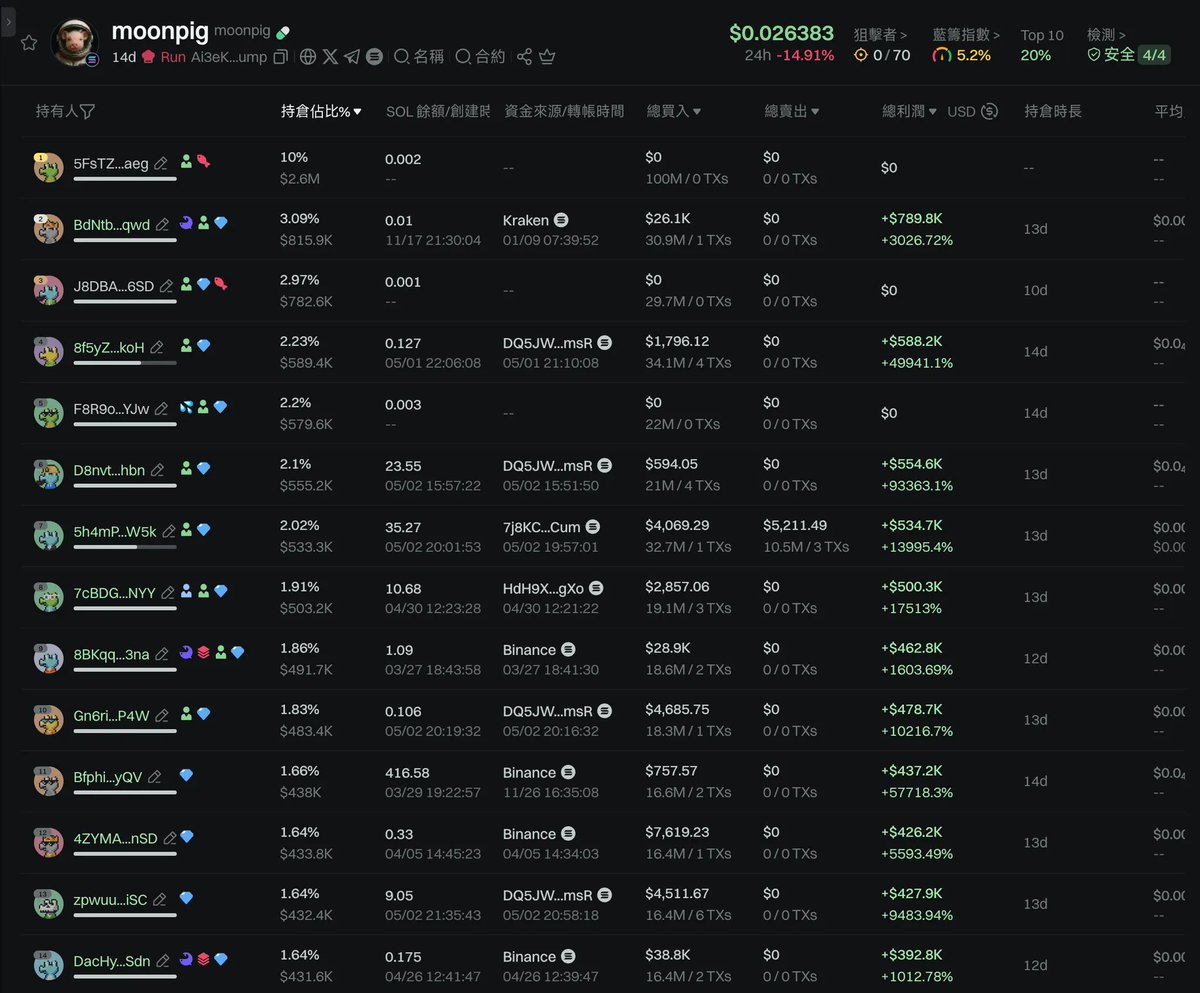Open the moonpig website globe icon

pos(308,57)
